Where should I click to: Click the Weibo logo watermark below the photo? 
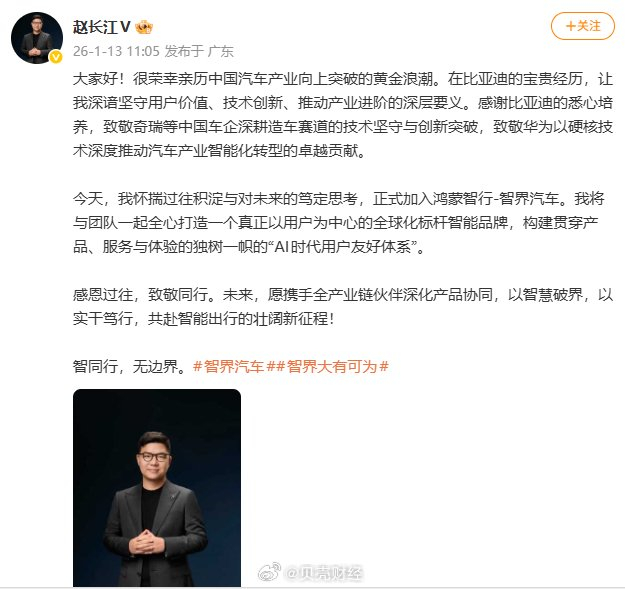(269, 572)
